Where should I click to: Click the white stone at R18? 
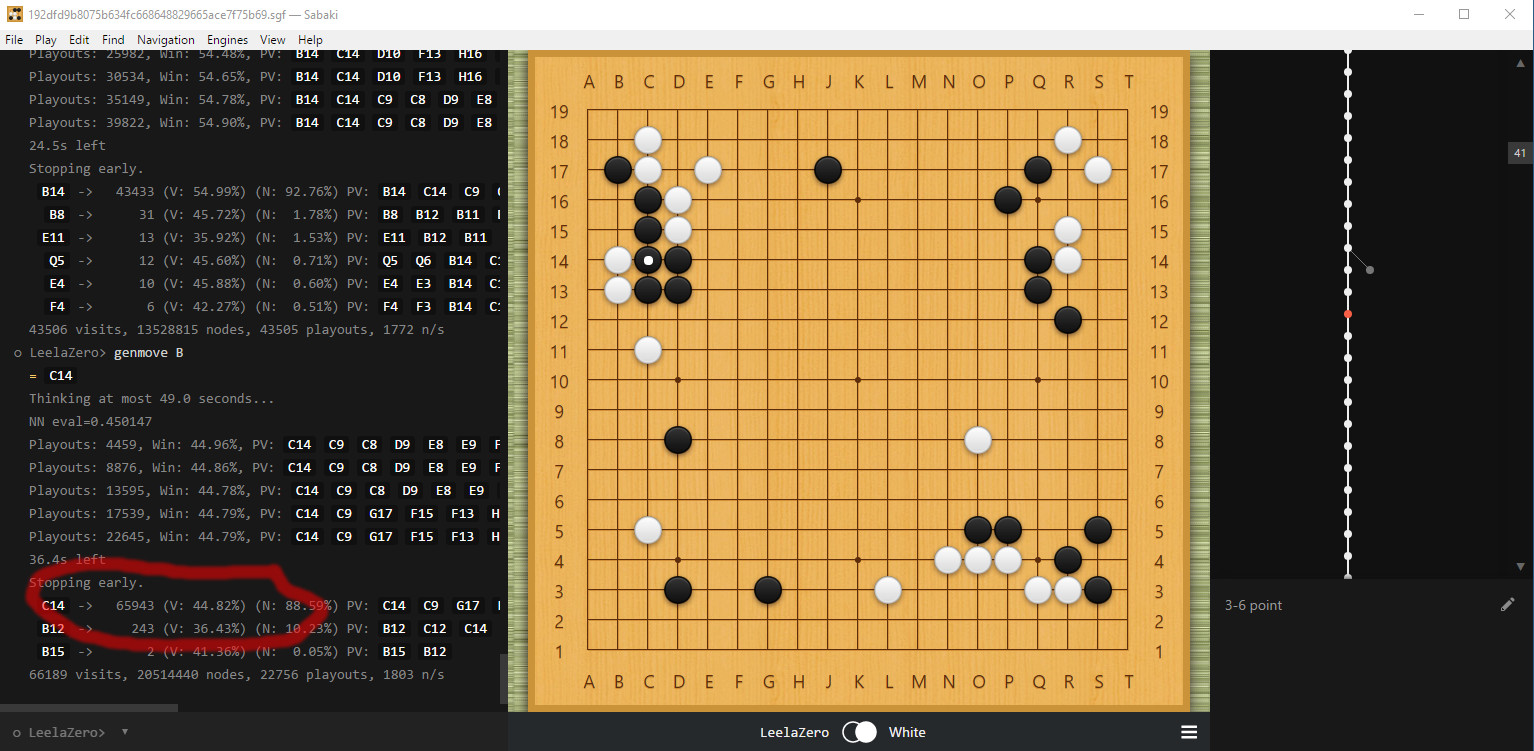pyautogui.click(x=1068, y=140)
